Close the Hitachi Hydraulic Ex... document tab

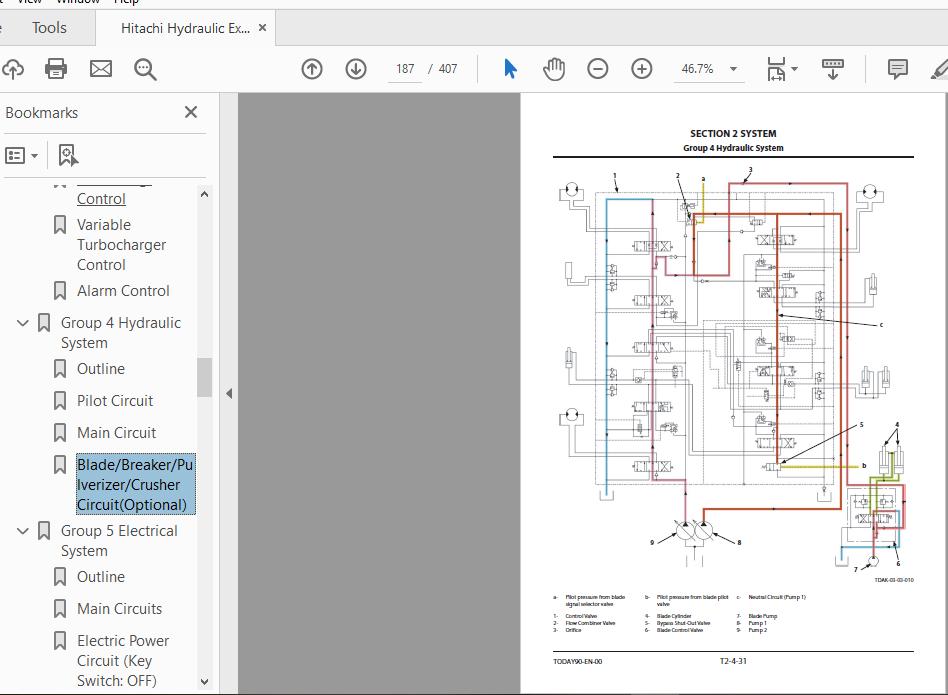263,28
